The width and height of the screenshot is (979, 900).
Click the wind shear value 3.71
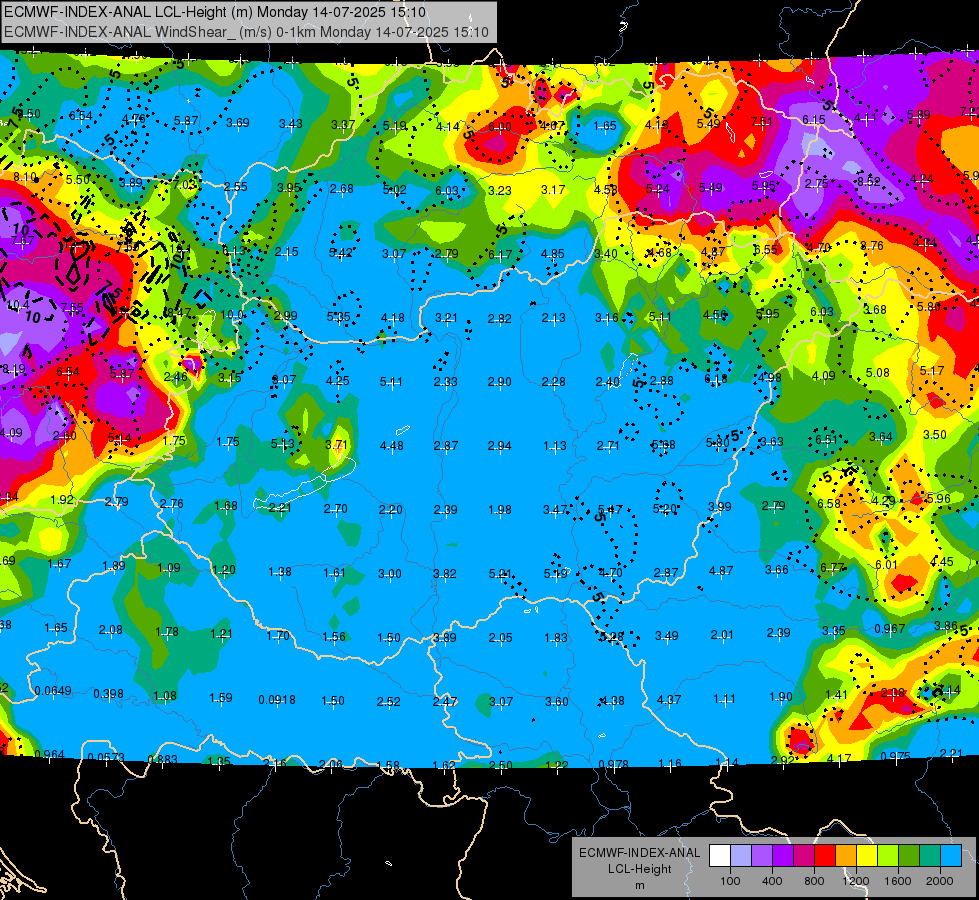pyautogui.click(x=337, y=445)
